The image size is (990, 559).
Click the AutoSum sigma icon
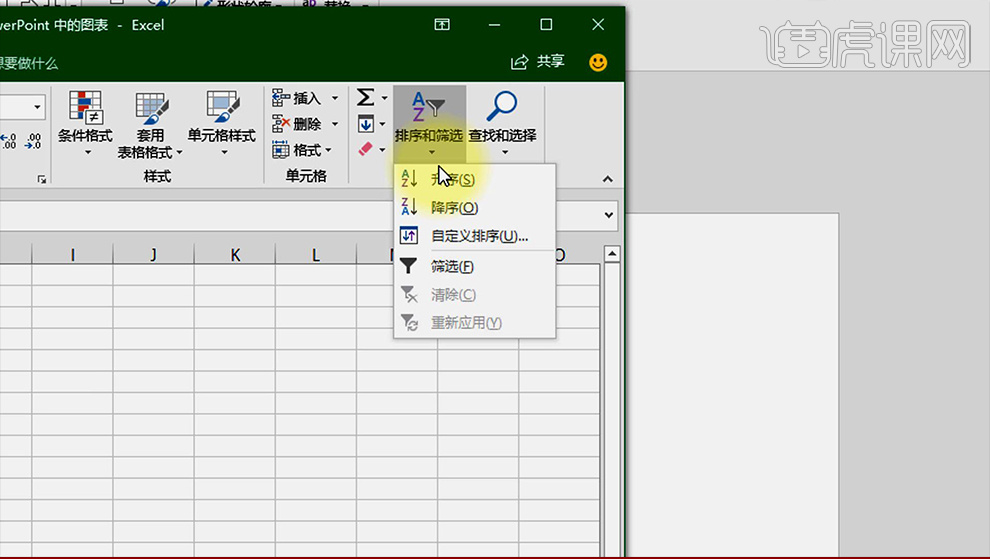click(x=366, y=97)
